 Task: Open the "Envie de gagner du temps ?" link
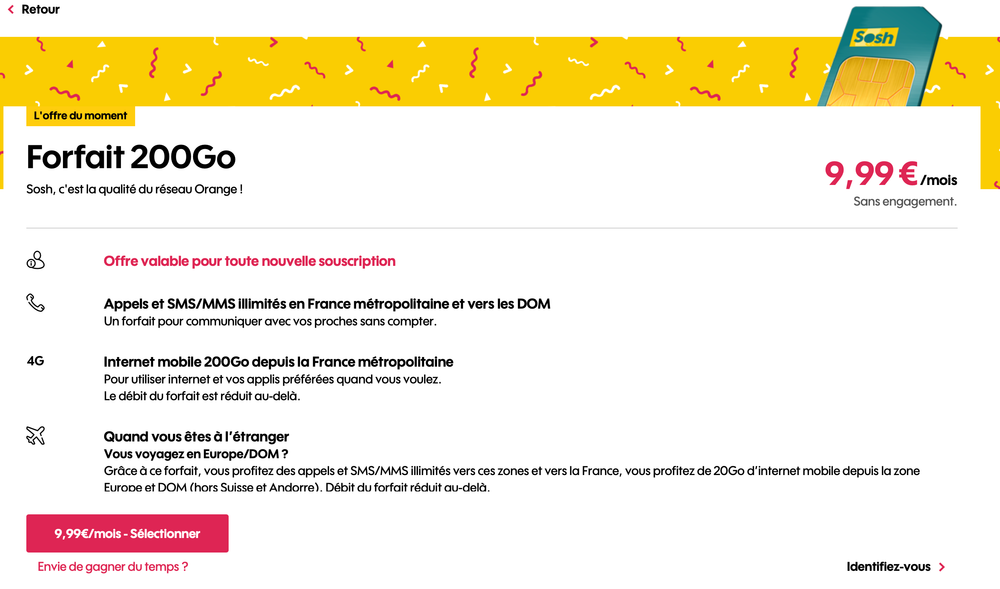[x=113, y=567]
